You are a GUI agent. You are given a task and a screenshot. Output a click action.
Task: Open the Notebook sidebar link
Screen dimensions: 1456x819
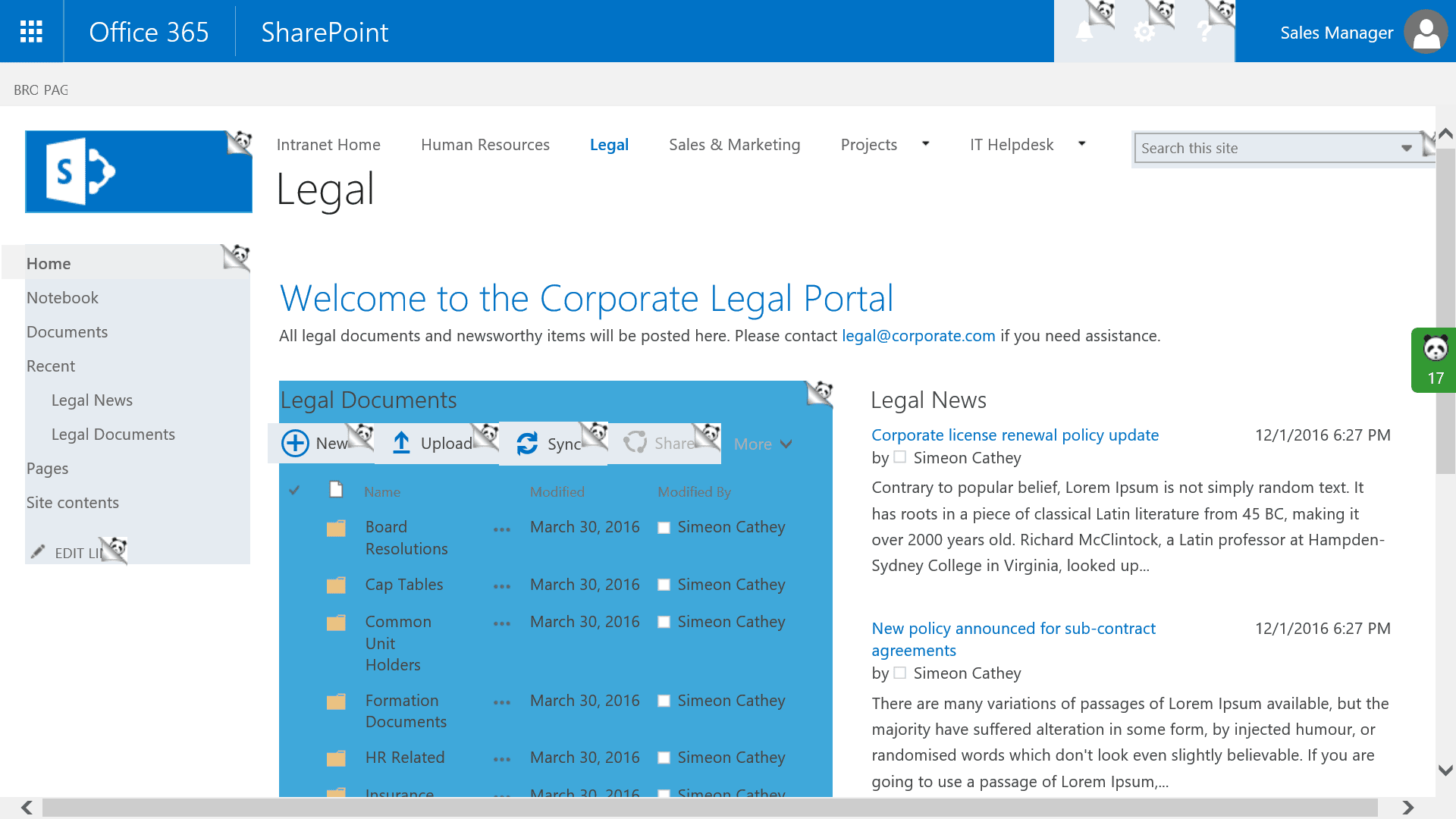pos(62,298)
